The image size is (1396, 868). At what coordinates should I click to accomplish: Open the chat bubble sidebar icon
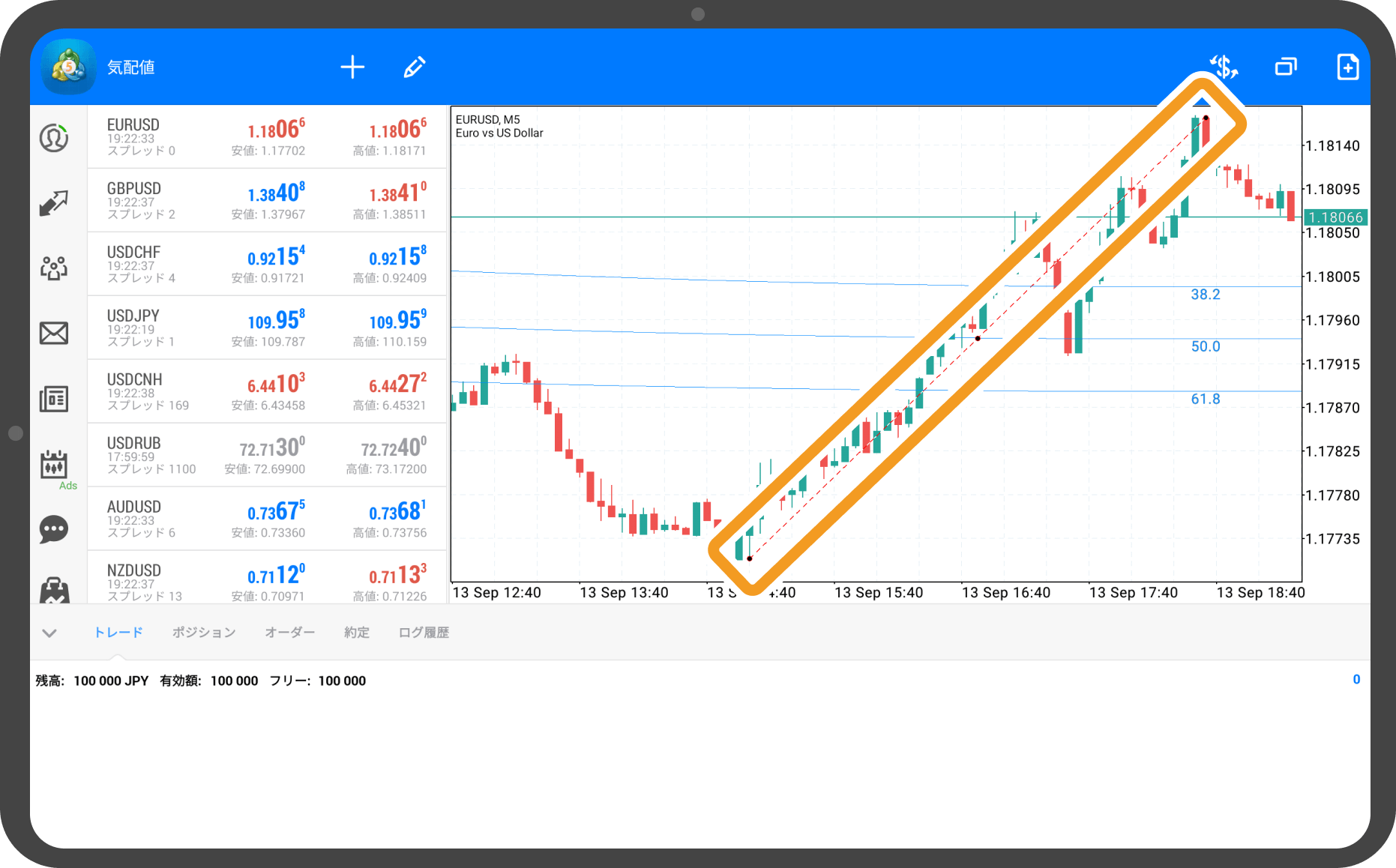pyautogui.click(x=54, y=529)
